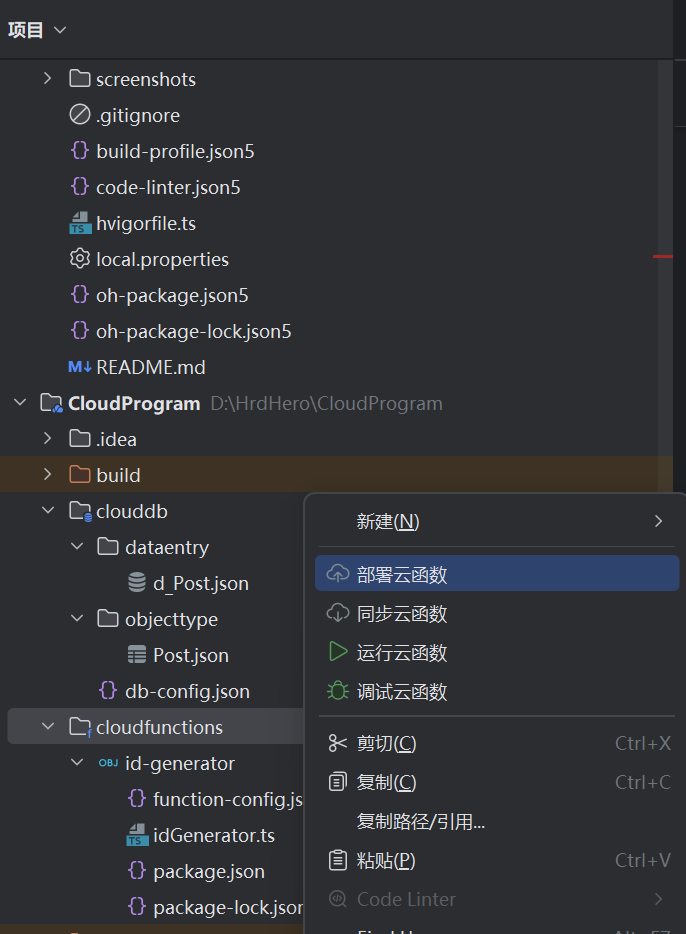Select the db-config.json file
The height and width of the screenshot is (934, 686).
[187, 691]
